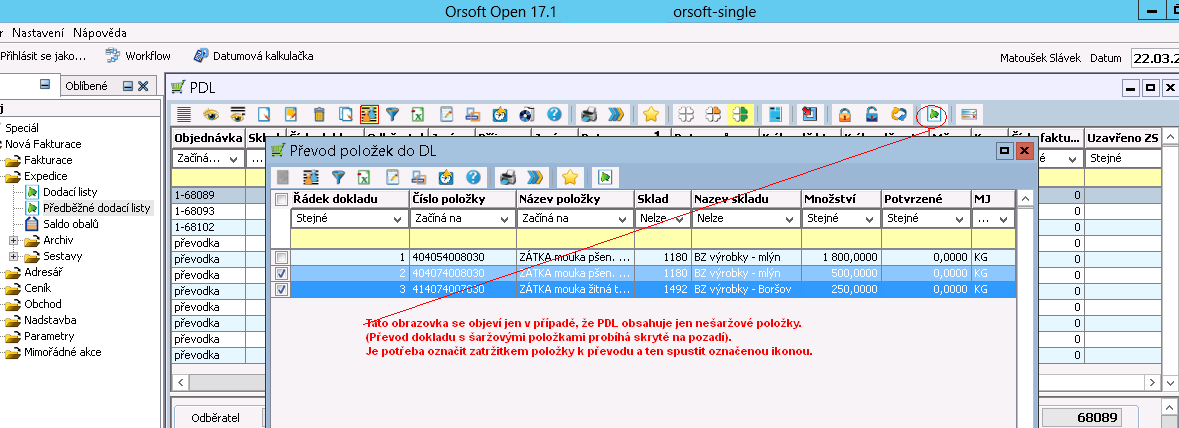The height and width of the screenshot is (428, 1179).
Task: Check the checkbox for document row 1
Action: click(x=282, y=258)
